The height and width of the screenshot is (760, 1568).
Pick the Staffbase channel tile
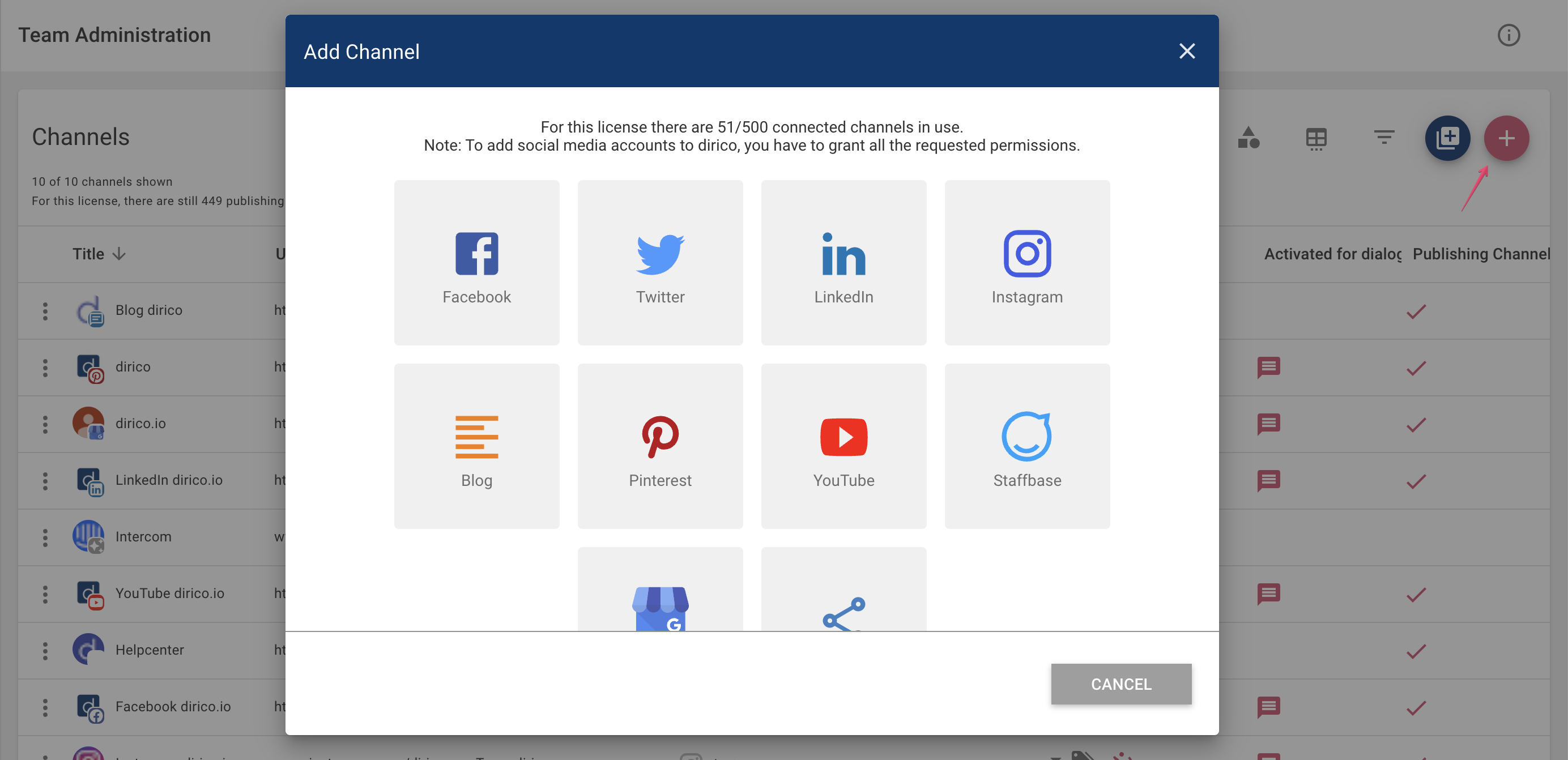pos(1027,446)
